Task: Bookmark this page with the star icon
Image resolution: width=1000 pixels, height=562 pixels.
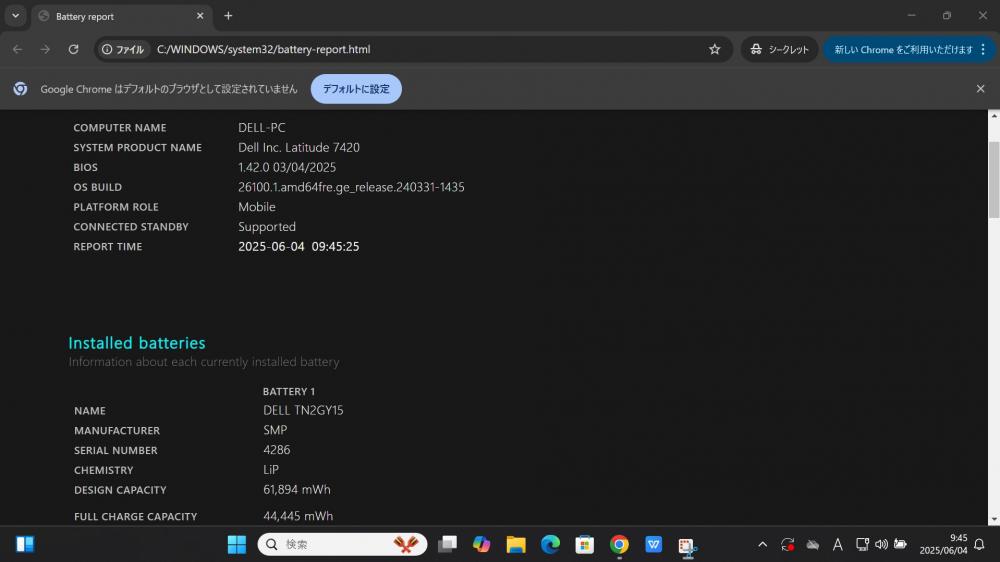Action: pyautogui.click(x=714, y=49)
